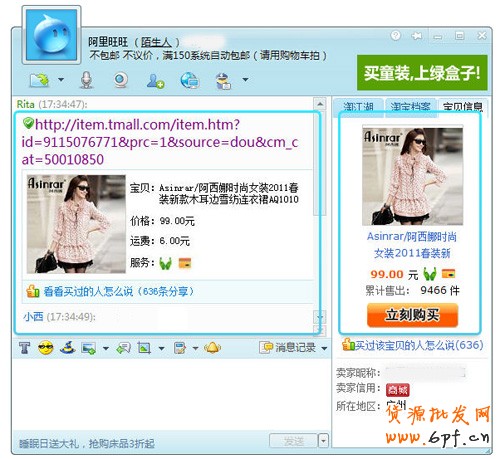Screen dimensions: 500x459
Task: Click the bell nudge icon
Action: tap(213, 348)
